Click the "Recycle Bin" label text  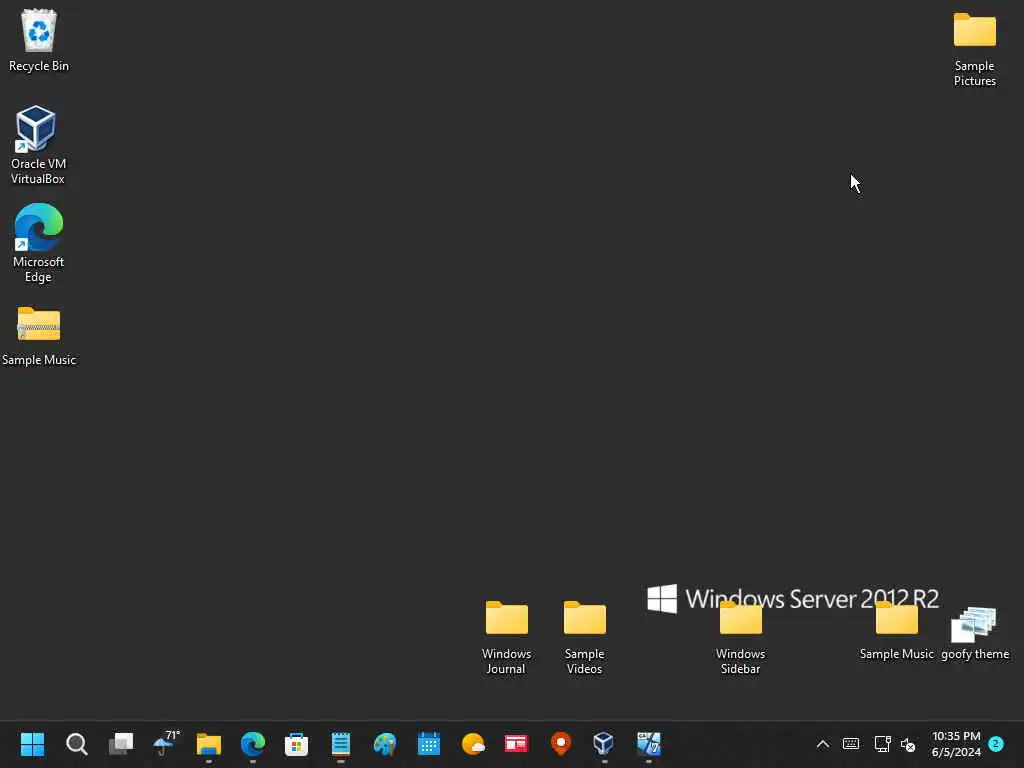[39, 66]
